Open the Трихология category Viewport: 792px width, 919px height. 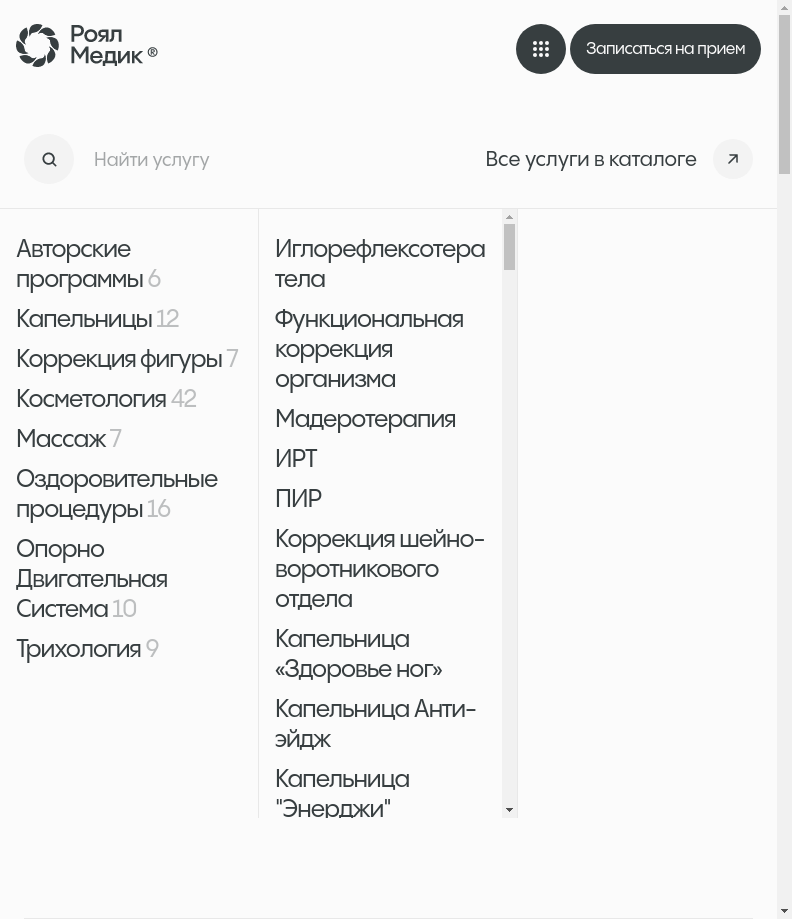(78, 649)
